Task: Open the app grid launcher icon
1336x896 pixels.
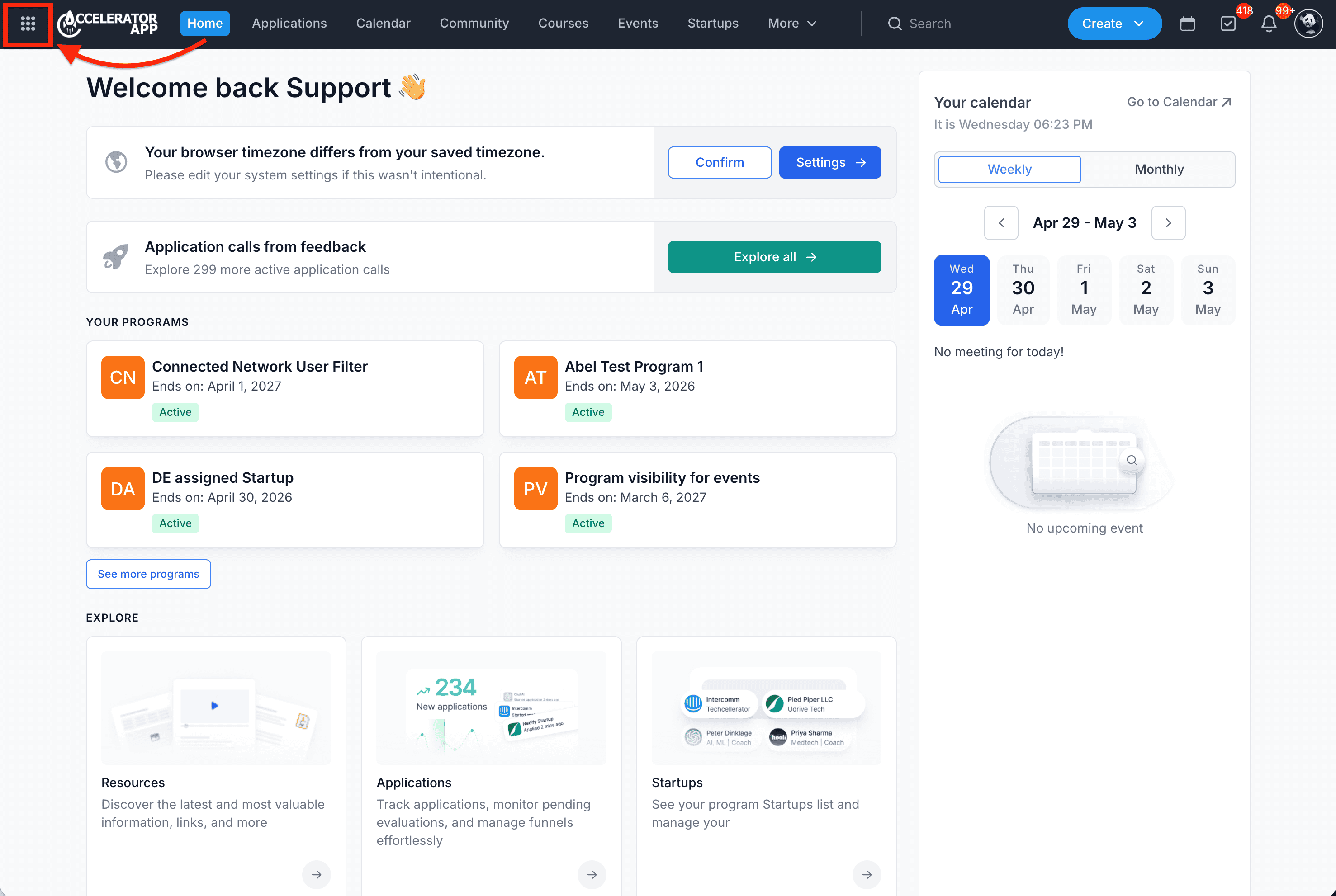Action: pyautogui.click(x=28, y=24)
